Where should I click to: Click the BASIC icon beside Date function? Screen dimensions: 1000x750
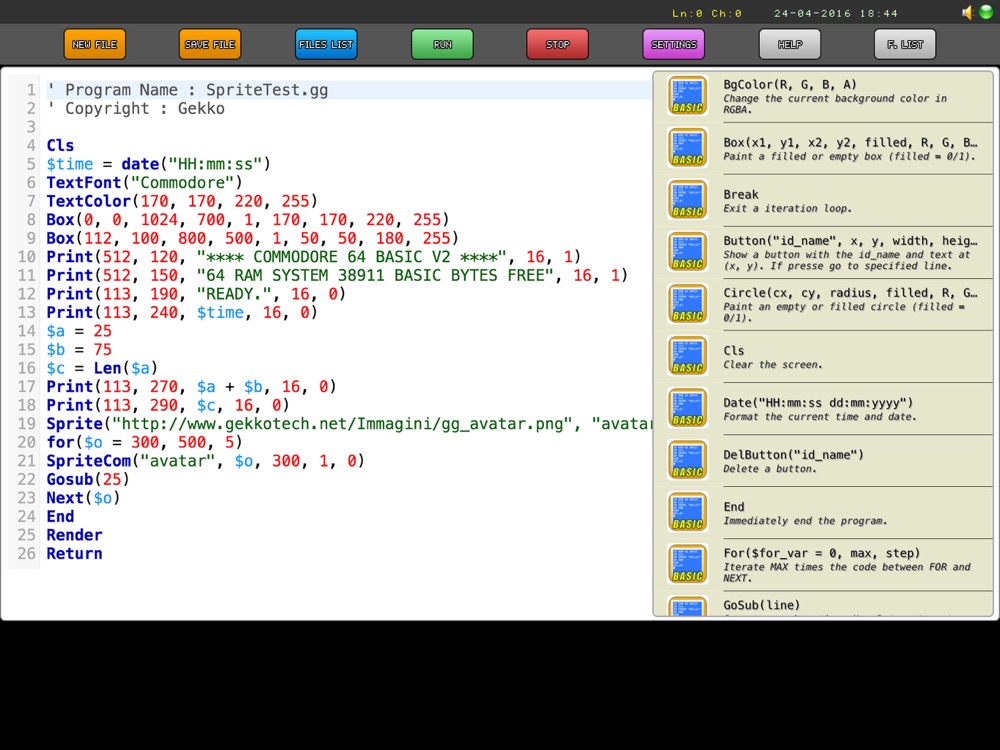point(688,408)
